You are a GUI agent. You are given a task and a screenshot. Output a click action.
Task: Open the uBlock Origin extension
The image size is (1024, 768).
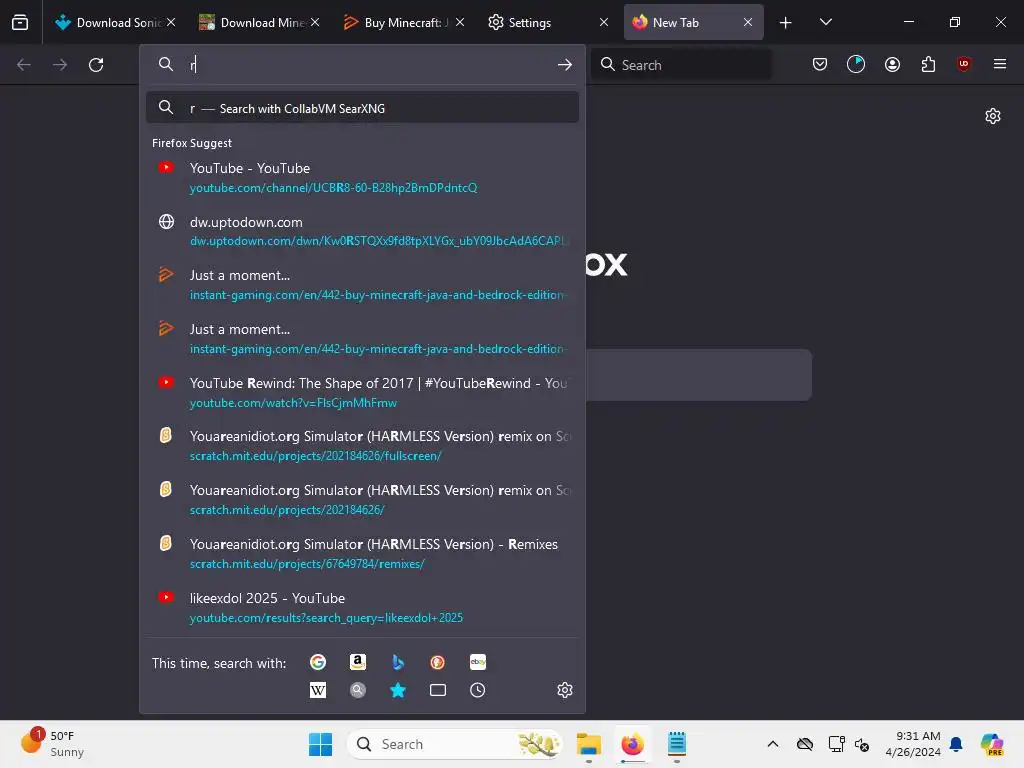(x=964, y=64)
